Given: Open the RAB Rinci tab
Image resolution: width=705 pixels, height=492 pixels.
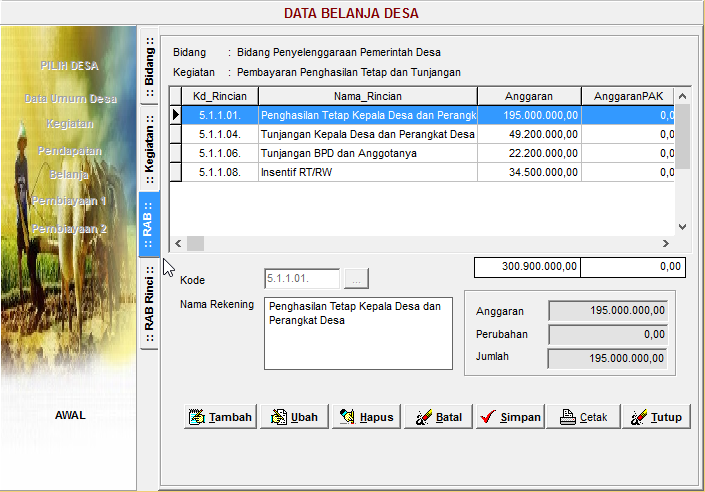Looking at the screenshot, I should tap(148, 305).
